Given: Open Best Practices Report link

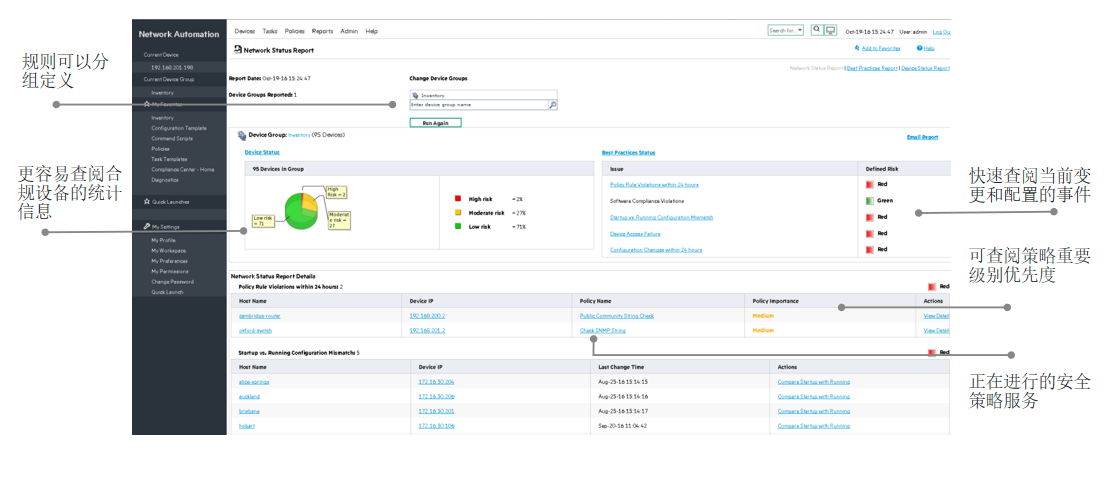Looking at the screenshot, I should click(872, 68).
